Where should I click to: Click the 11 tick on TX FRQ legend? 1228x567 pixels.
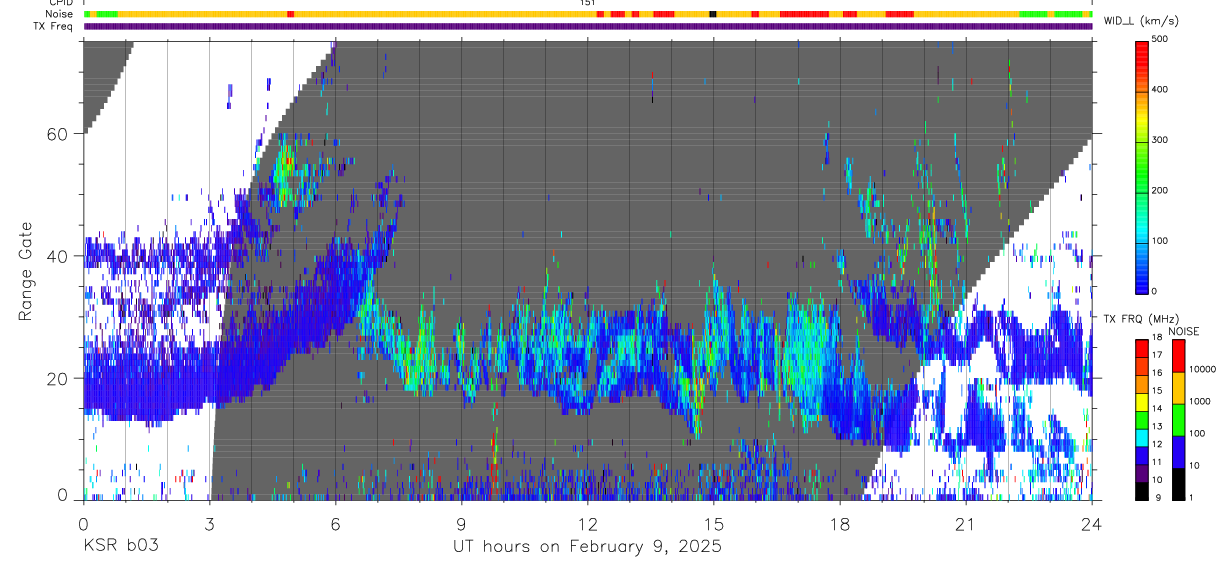tap(1156, 463)
